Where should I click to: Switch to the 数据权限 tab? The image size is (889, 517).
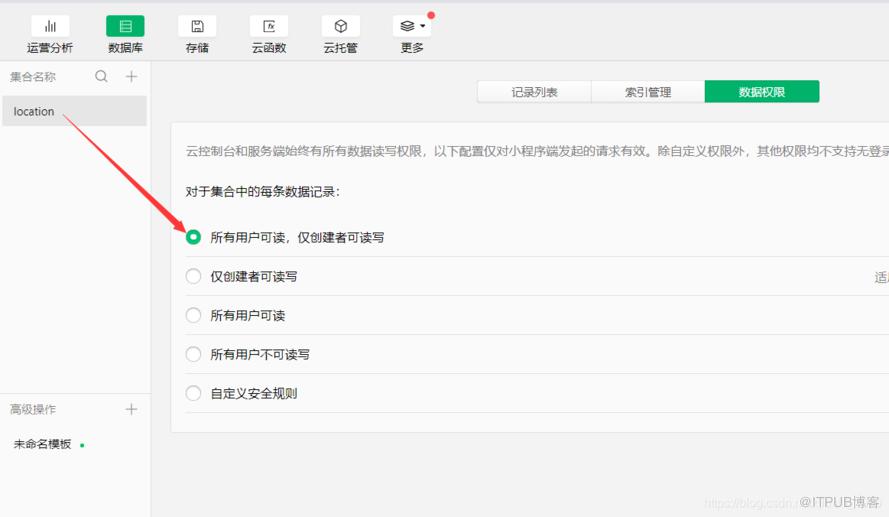click(x=762, y=92)
